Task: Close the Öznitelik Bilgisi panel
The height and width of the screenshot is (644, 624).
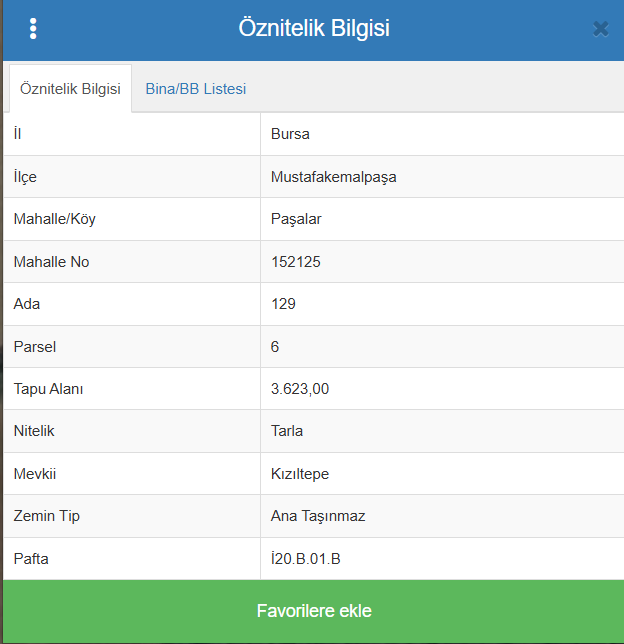Action: click(601, 29)
